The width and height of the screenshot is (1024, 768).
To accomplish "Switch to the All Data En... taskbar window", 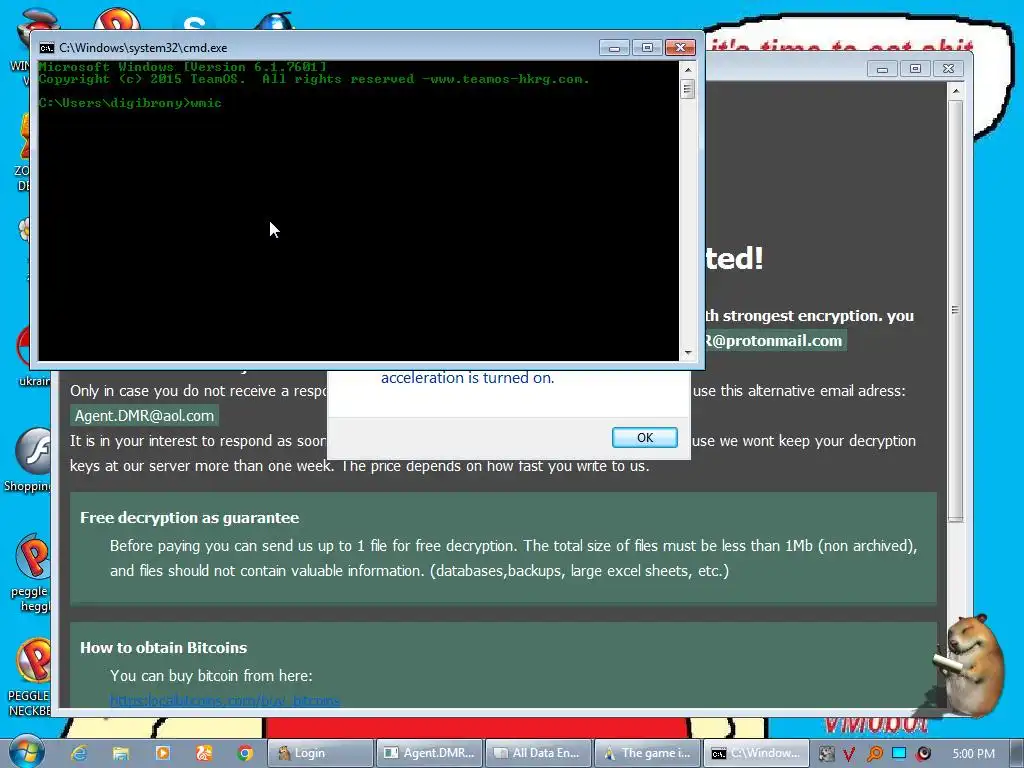I will pos(539,753).
